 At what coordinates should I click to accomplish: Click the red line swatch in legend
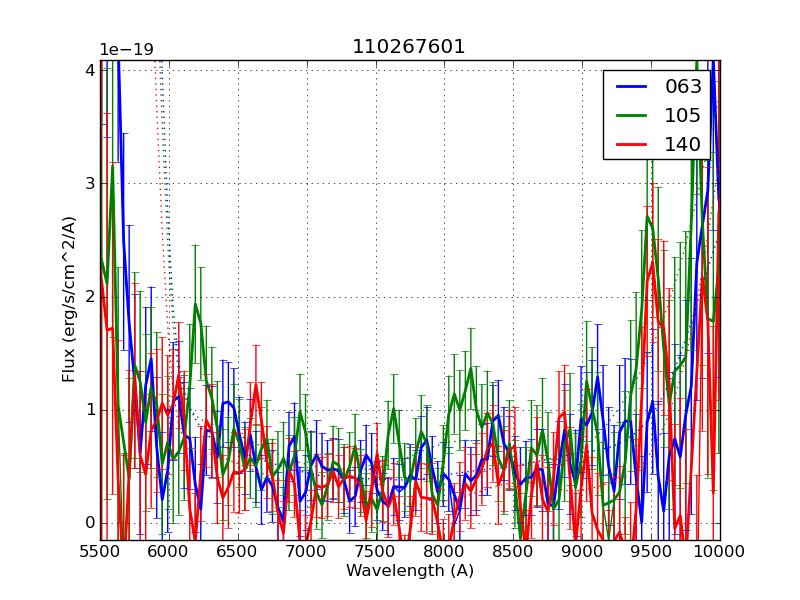[630, 145]
